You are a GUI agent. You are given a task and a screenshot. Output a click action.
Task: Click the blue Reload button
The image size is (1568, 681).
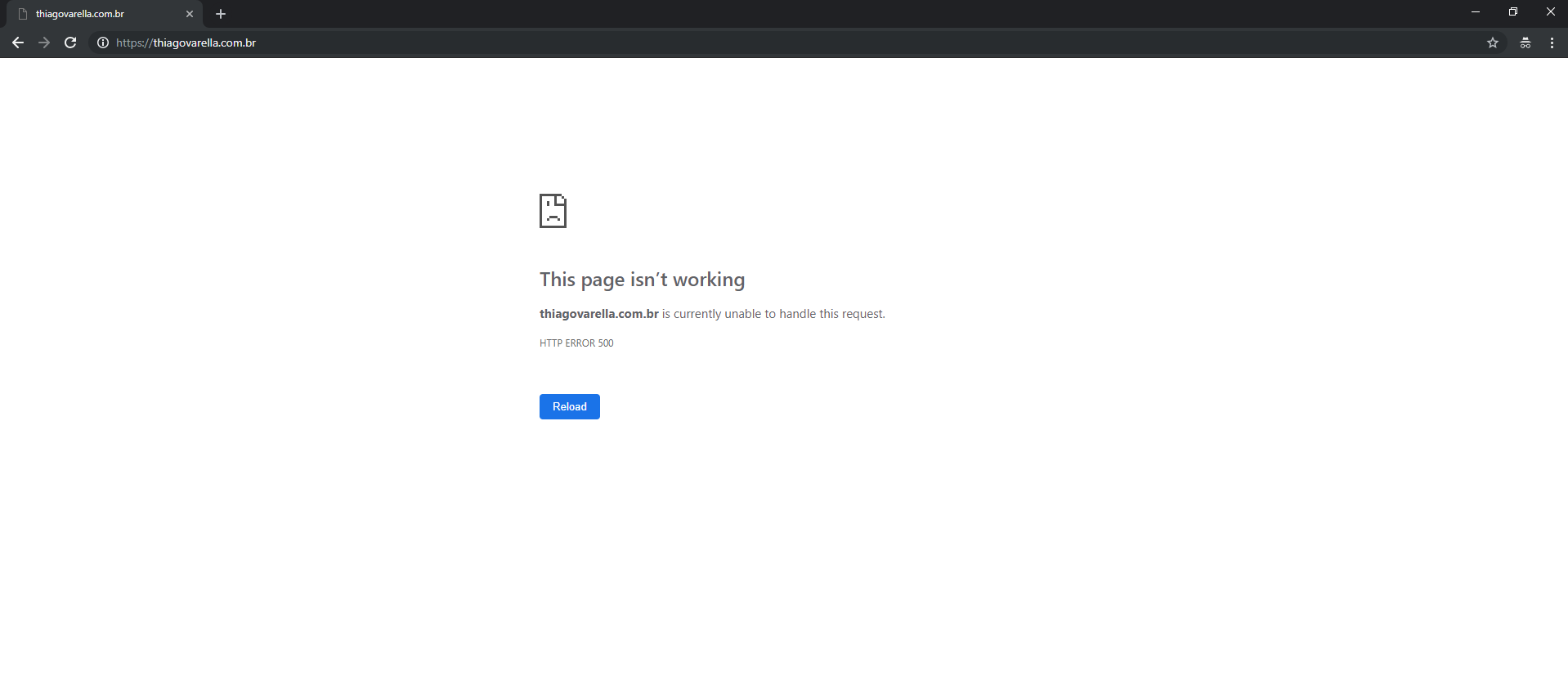570,406
